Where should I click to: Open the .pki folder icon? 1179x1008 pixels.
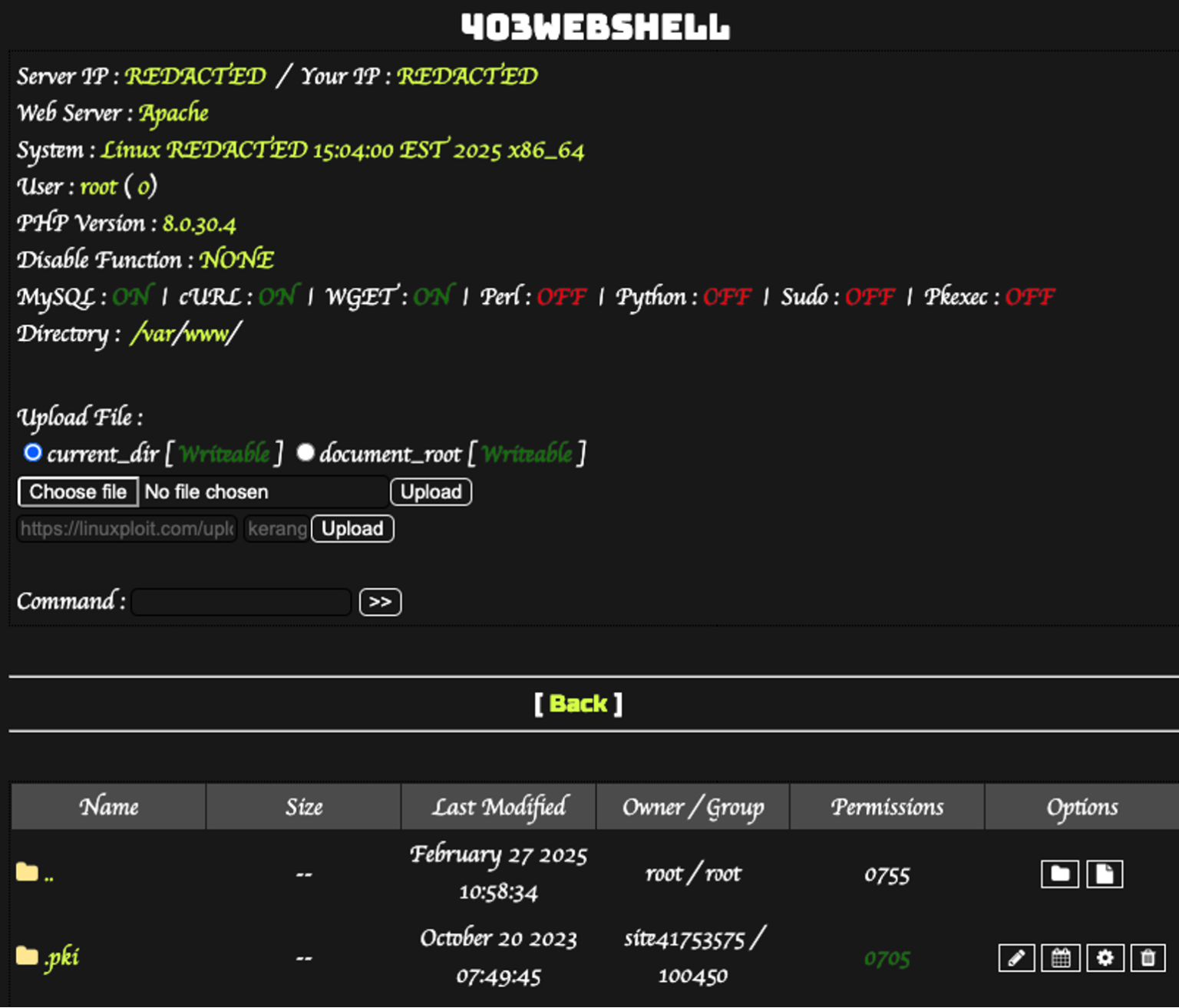pyautogui.click(x=25, y=956)
